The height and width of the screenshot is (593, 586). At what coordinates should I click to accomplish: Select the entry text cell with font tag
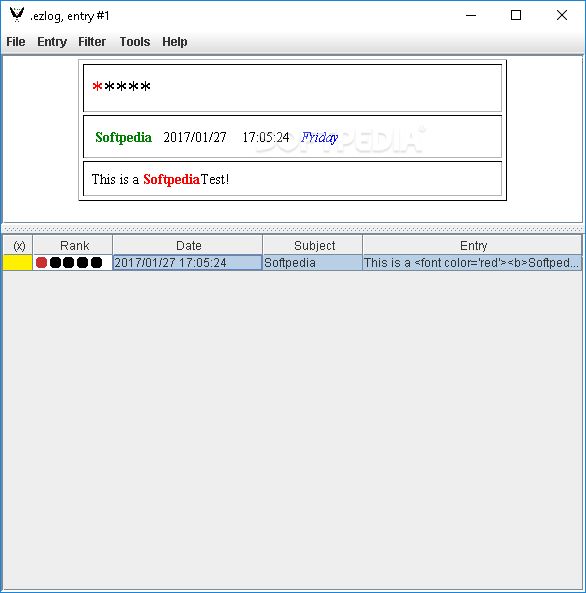coord(472,262)
